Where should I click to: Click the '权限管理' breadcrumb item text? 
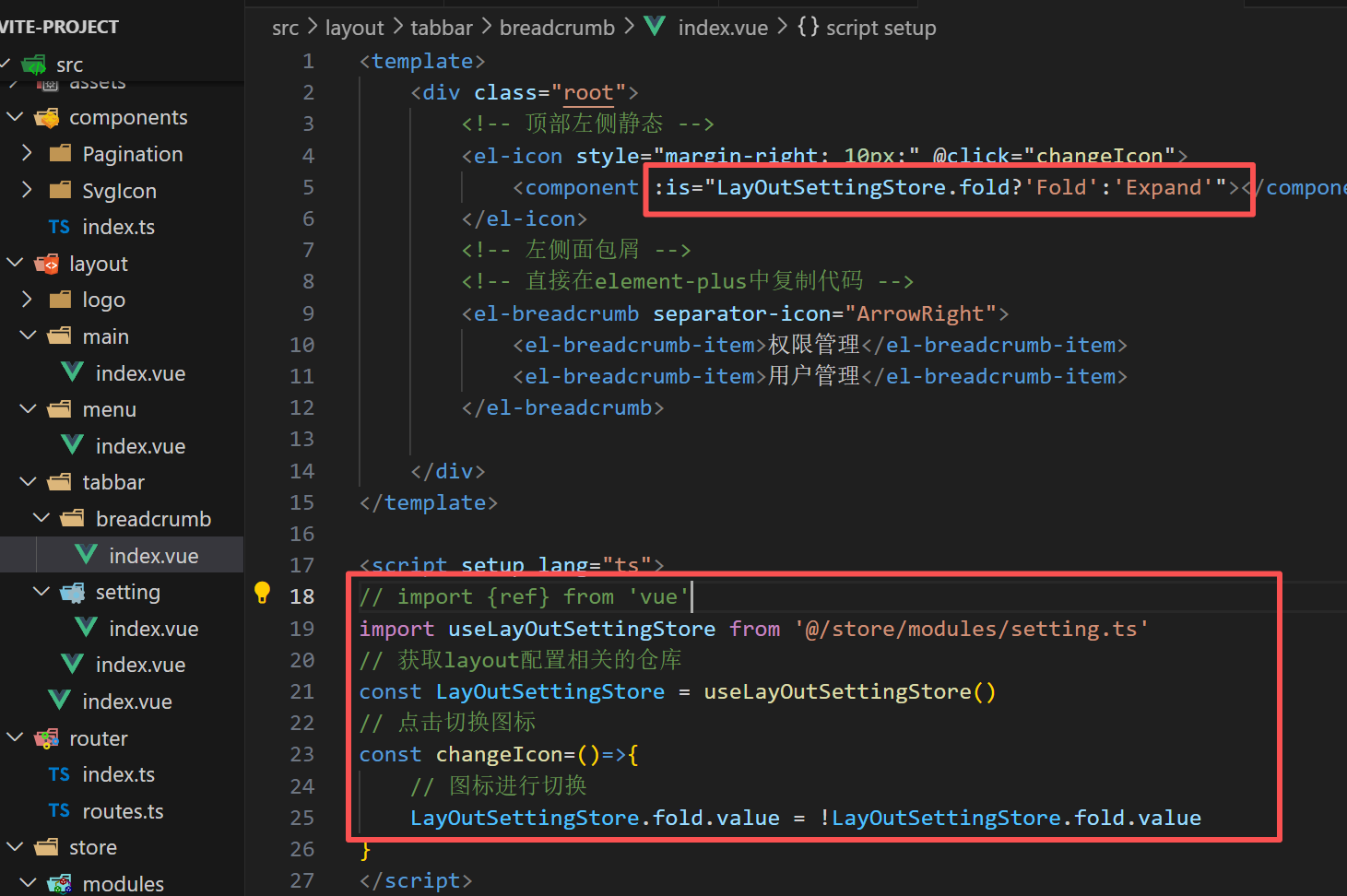tap(814, 345)
